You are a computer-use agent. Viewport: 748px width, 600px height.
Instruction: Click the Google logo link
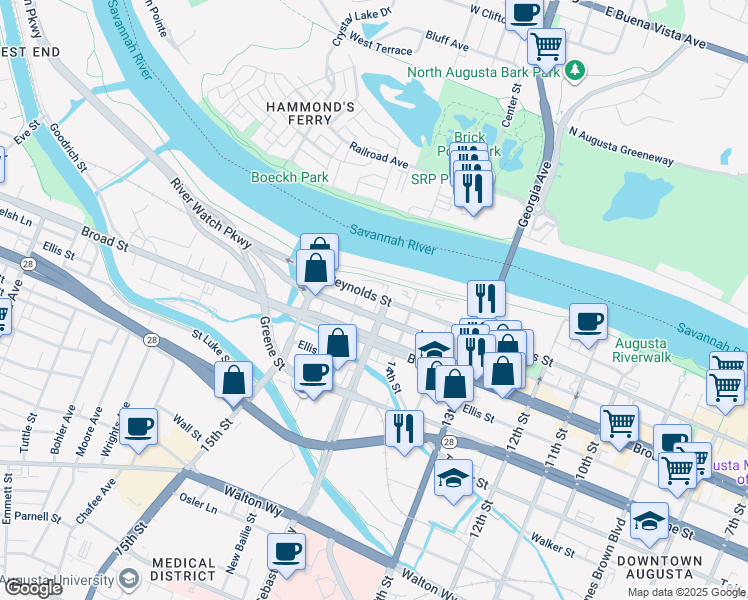click(x=32, y=588)
